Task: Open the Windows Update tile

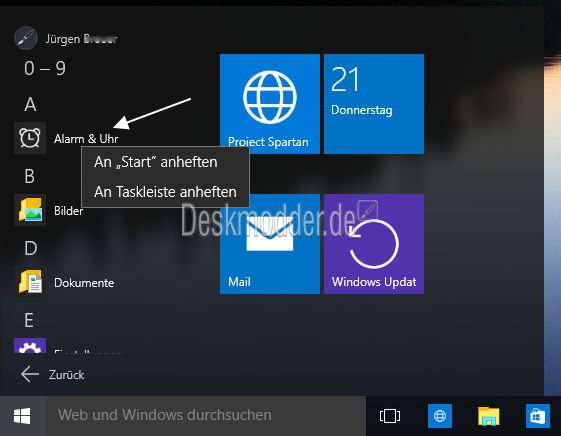Action: pos(374,244)
